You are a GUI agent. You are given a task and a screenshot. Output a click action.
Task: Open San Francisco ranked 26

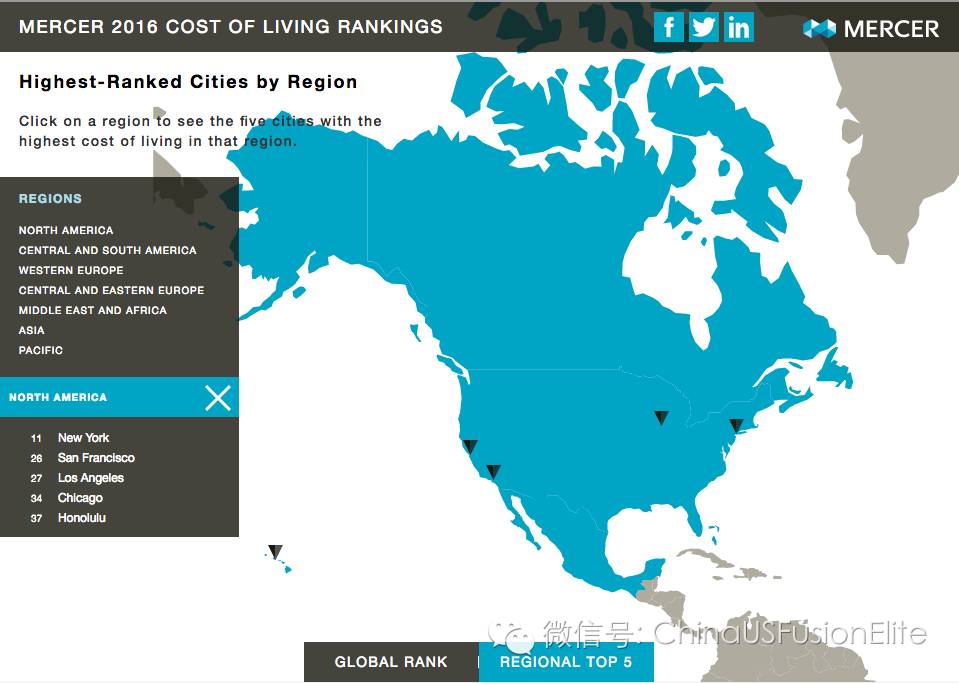coord(83,458)
